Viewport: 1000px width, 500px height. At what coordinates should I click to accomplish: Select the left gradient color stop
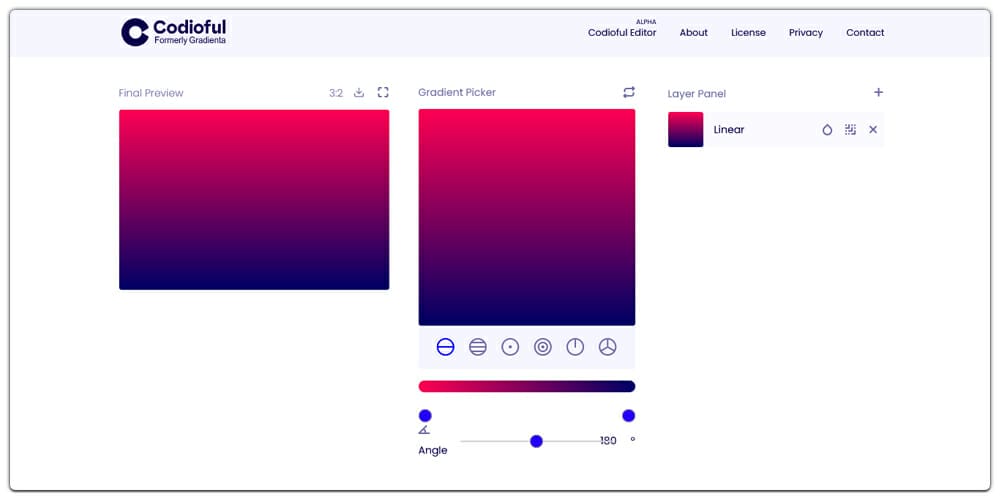(x=425, y=416)
